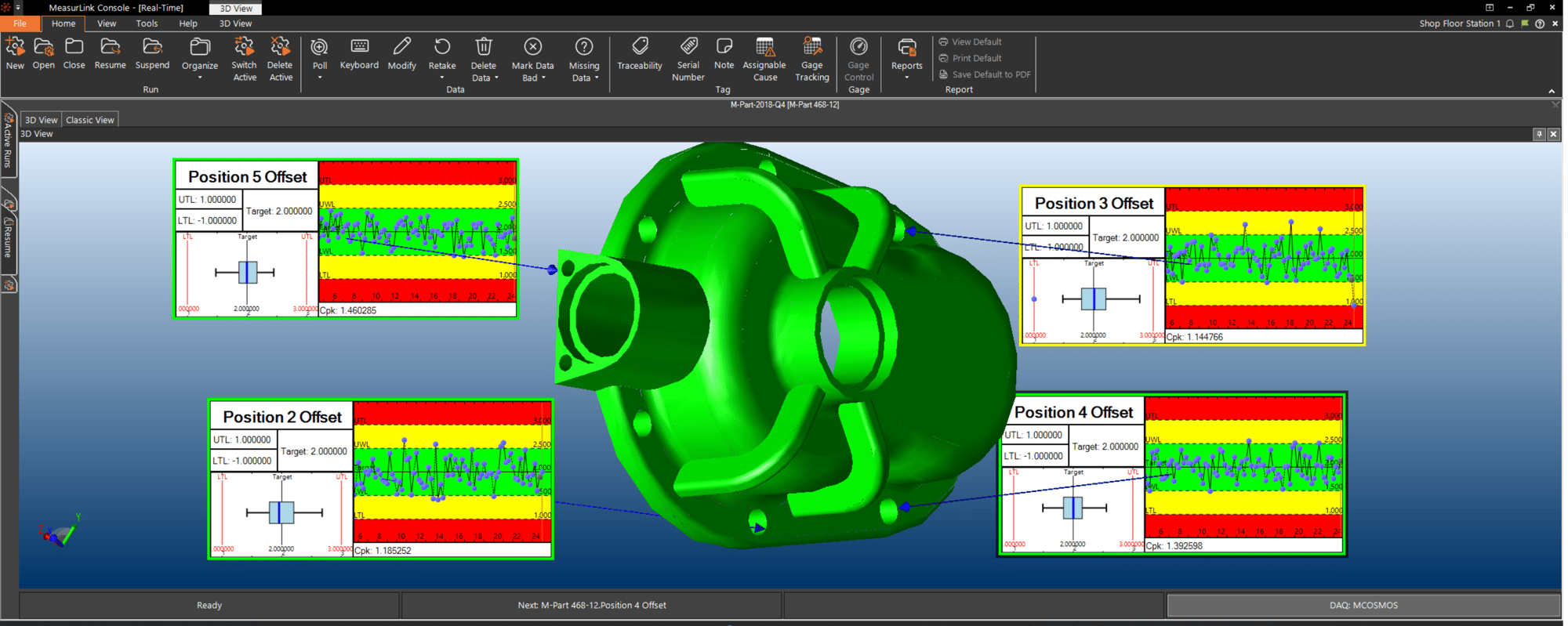
Task: Select Position 5 Offset callout title
Action: click(247, 177)
